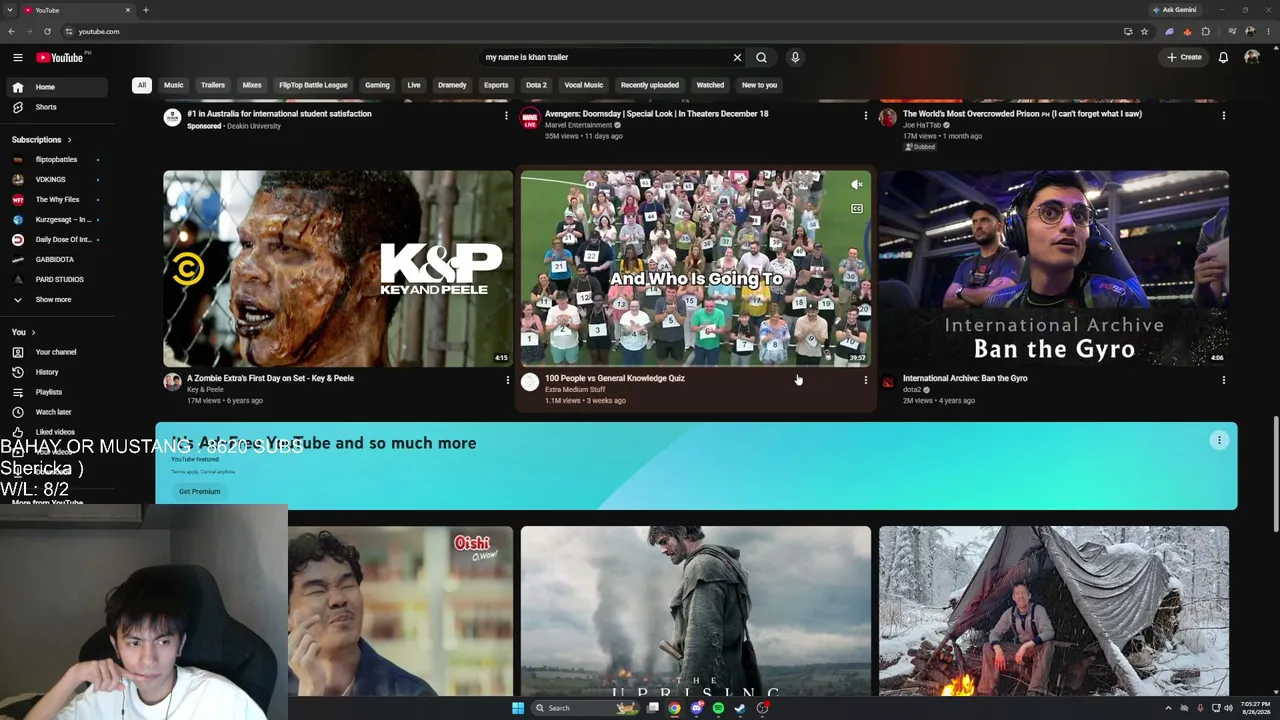Open Chrome's three-dot menu
The image size is (1280, 720).
[1267, 31]
